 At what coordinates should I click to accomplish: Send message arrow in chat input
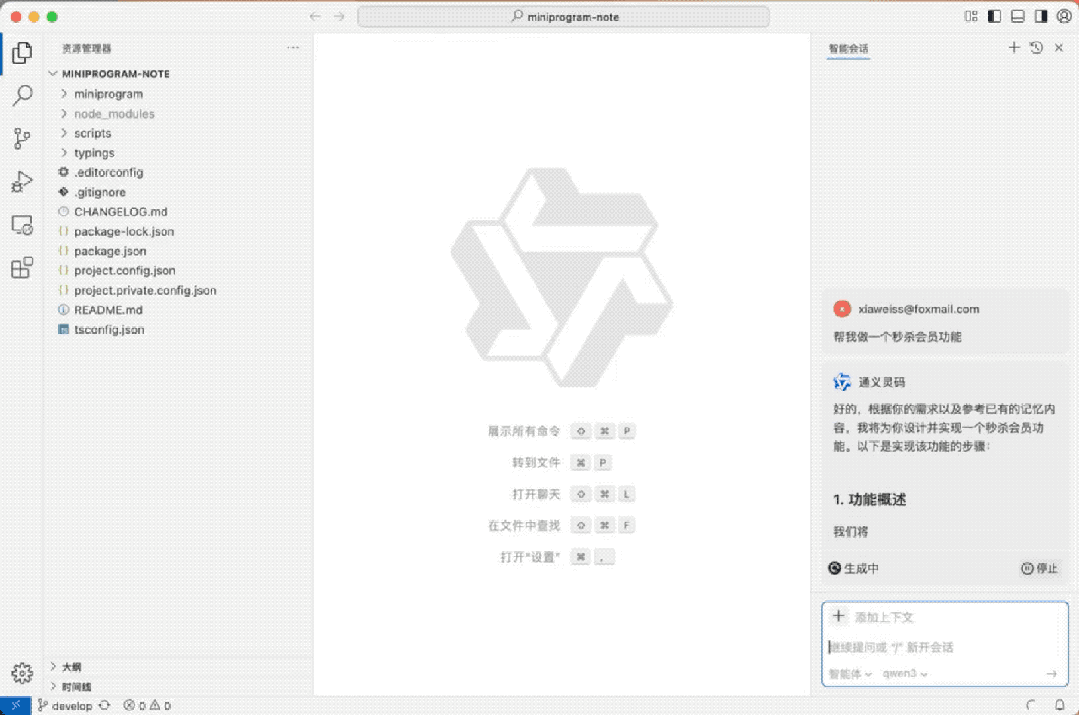click(1051, 674)
